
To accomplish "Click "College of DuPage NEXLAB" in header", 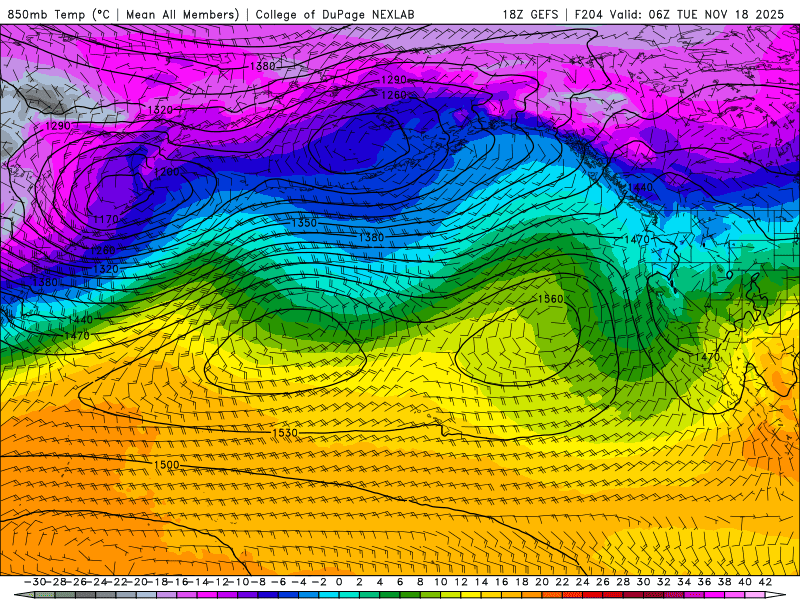I will tap(335, 14).
